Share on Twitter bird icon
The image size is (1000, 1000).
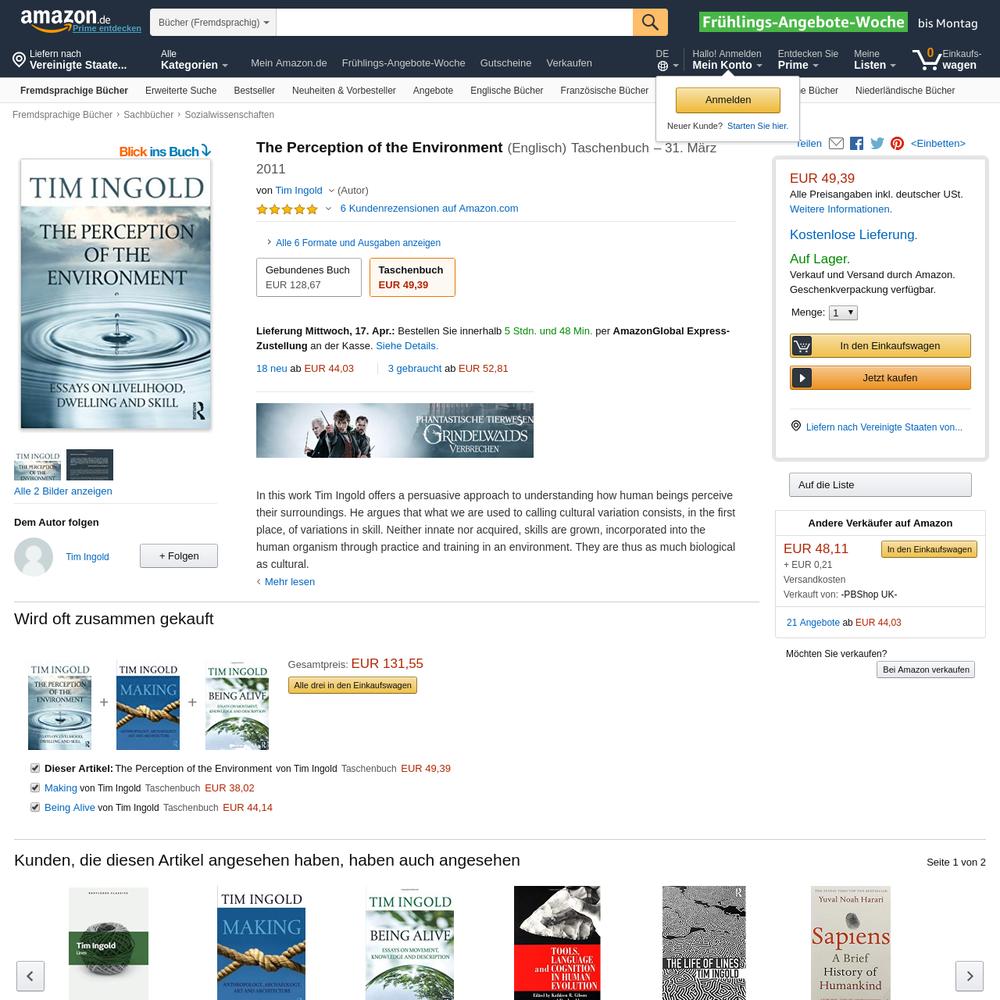pyautogui.click(x=877, y=143)
